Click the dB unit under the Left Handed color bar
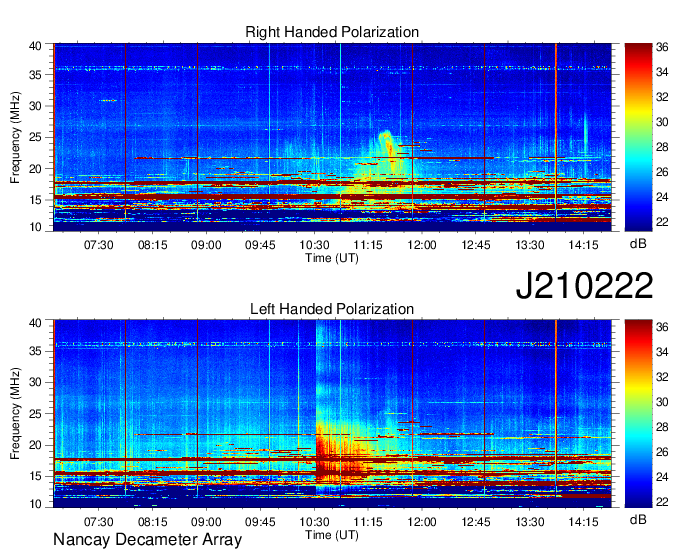The image size is (680, 552). (638, 519)
